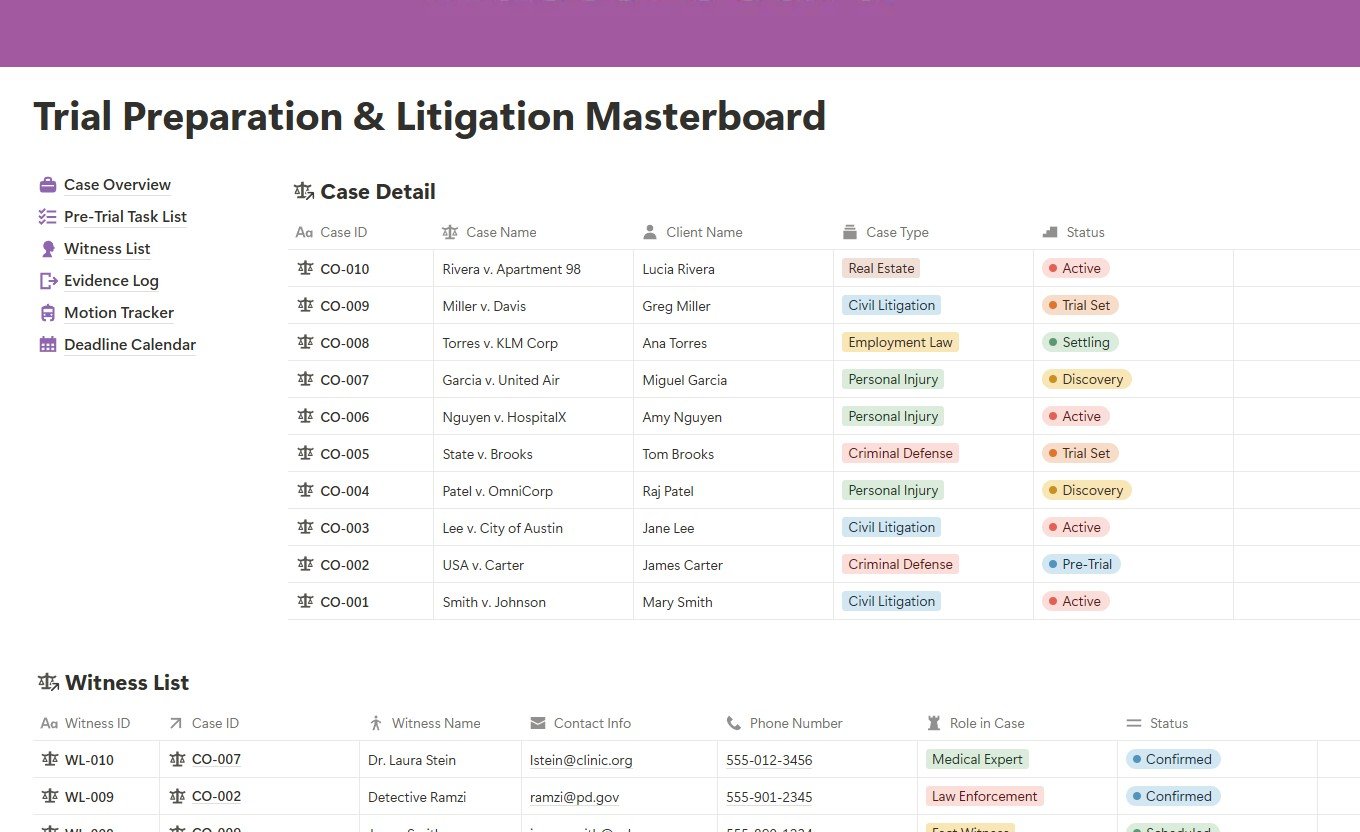Click the export arrow icon beside Evidence Log
Viewport: 1360px width, 832px height.
(48, 281)
